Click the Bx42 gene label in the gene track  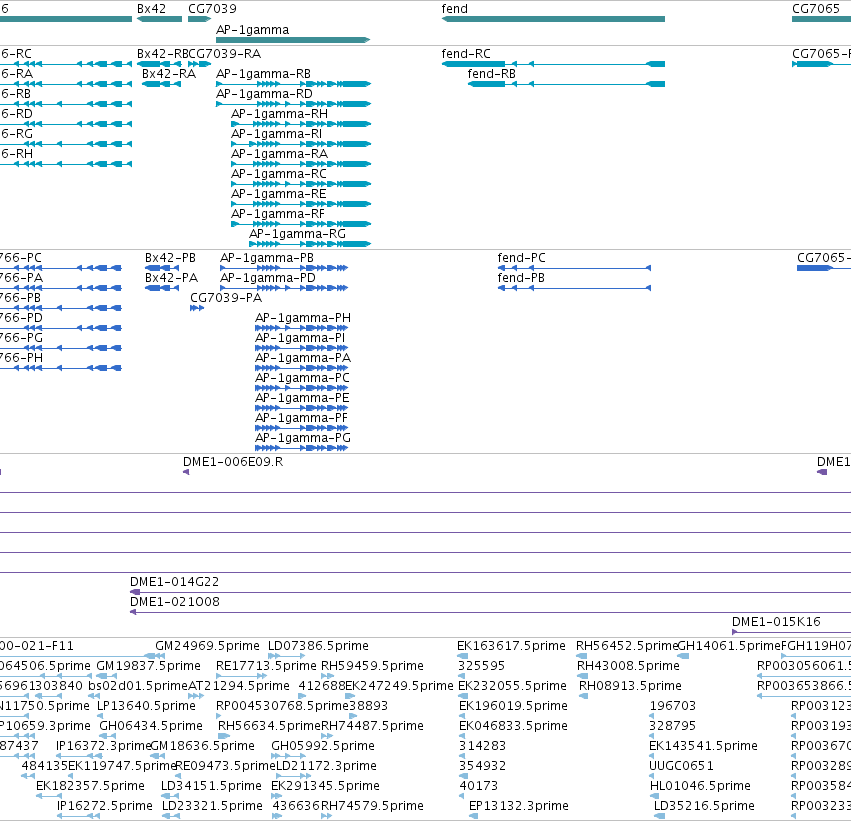click(151, 9)
